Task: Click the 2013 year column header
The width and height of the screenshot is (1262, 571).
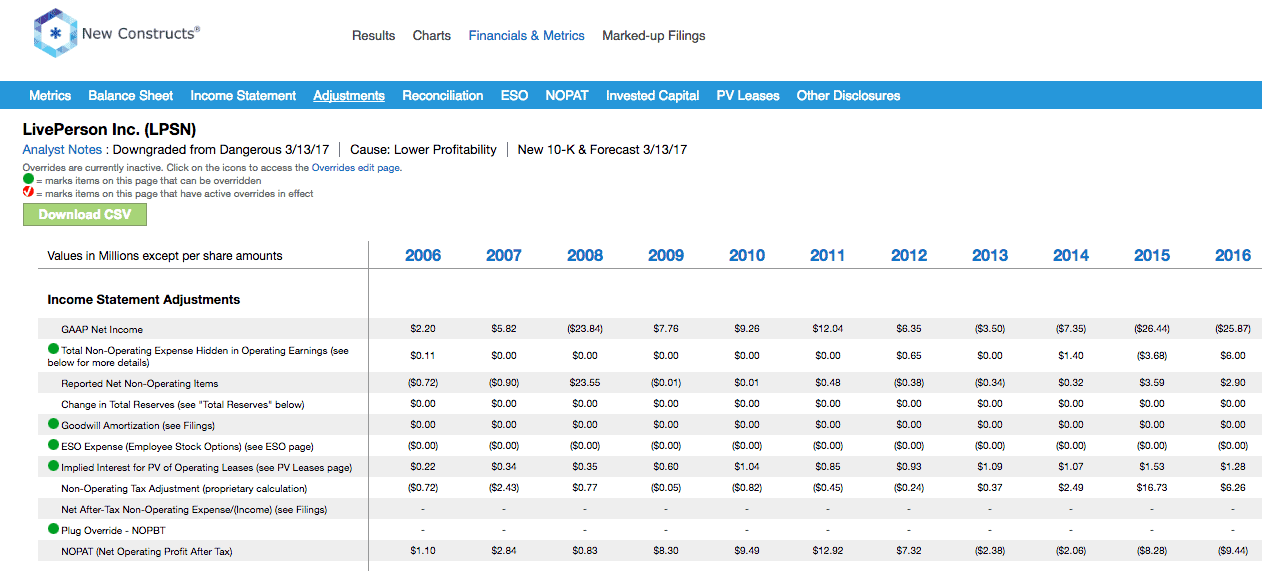Action: click(990, 256)
